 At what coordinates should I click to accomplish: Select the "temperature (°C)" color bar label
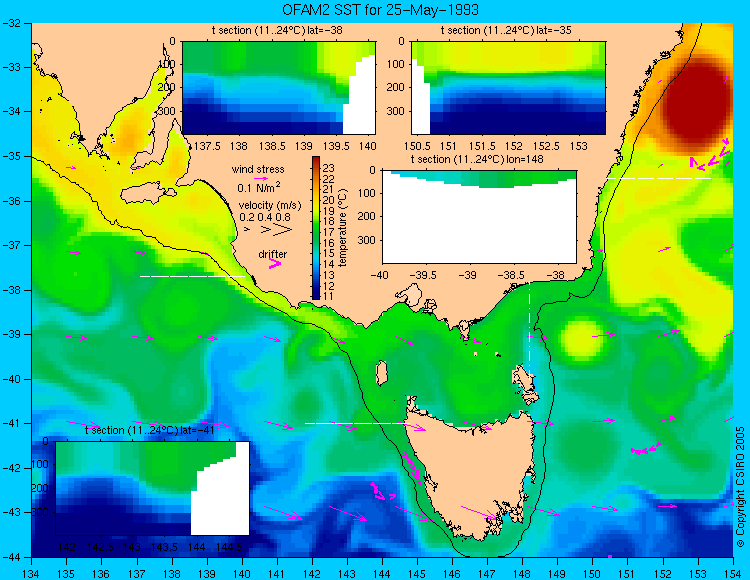(342, 227)
